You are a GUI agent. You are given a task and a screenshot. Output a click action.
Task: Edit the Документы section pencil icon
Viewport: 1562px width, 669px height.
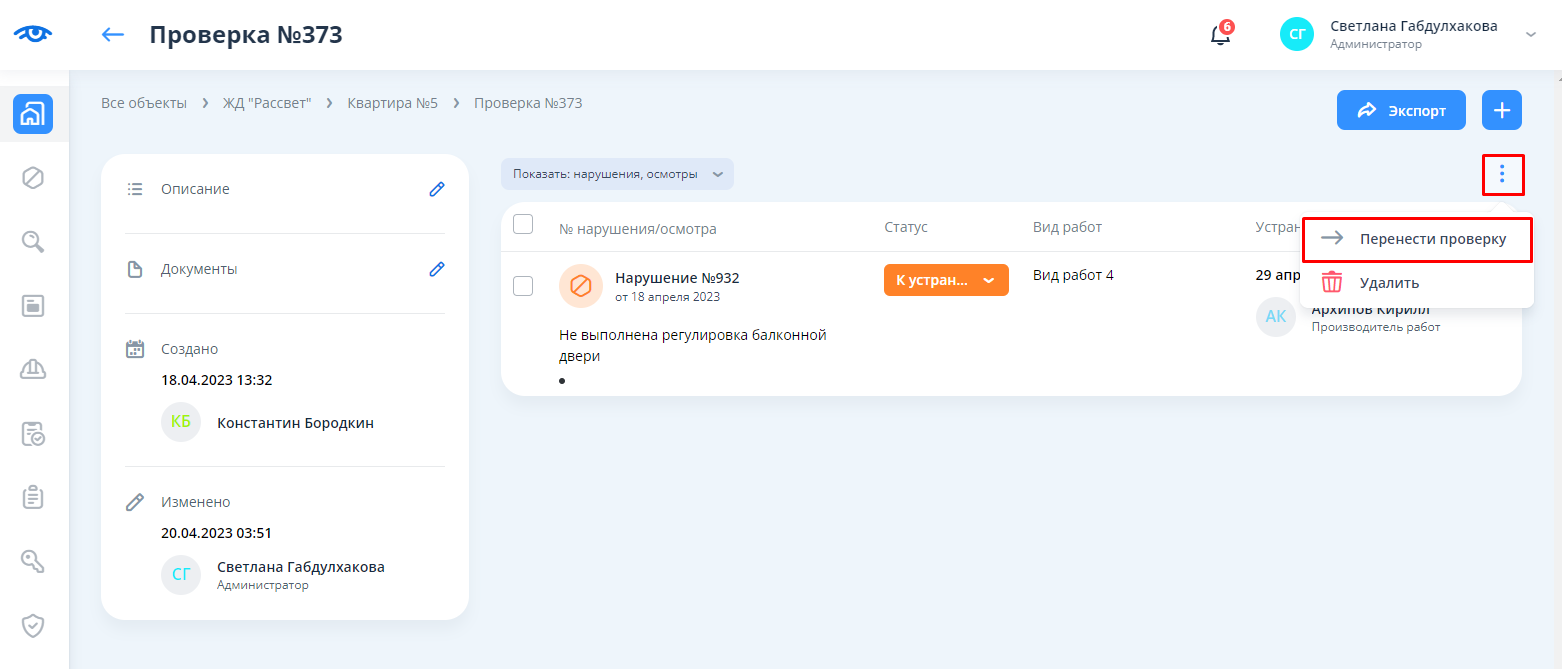click(436, 269)
